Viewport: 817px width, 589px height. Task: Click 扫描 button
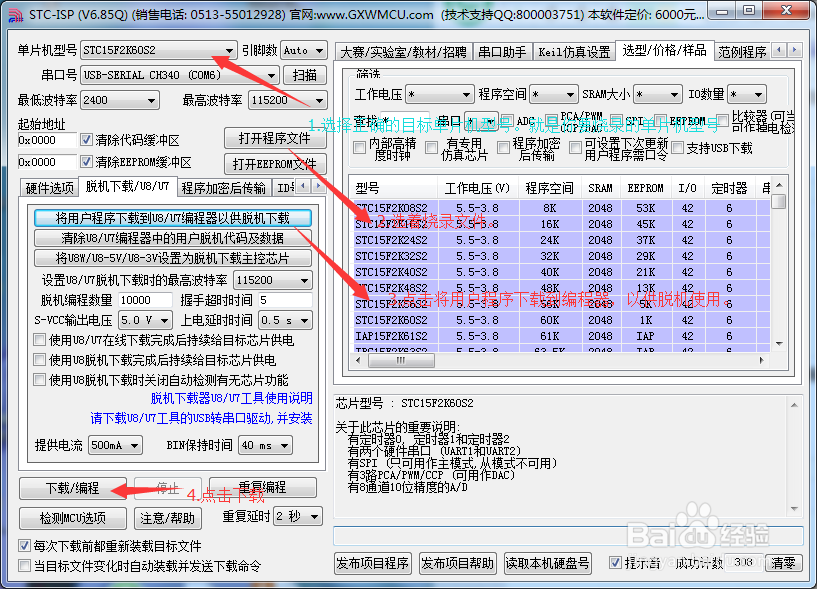coord(305,75)
